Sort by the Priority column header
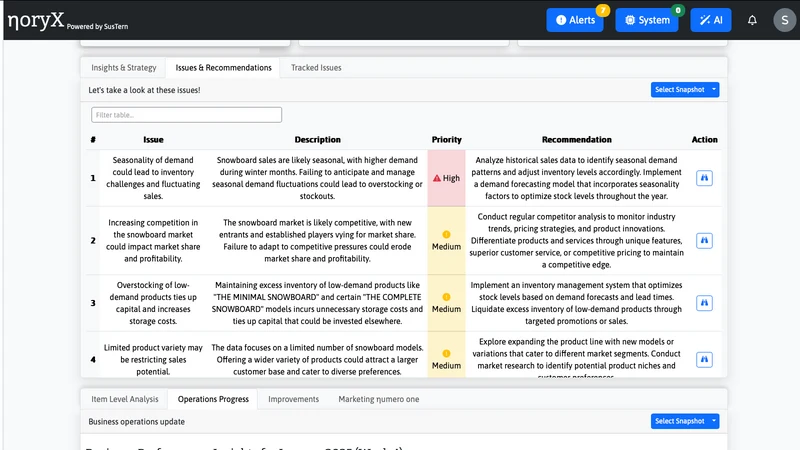This screenshot has height=450, width=800. point(446,140)
